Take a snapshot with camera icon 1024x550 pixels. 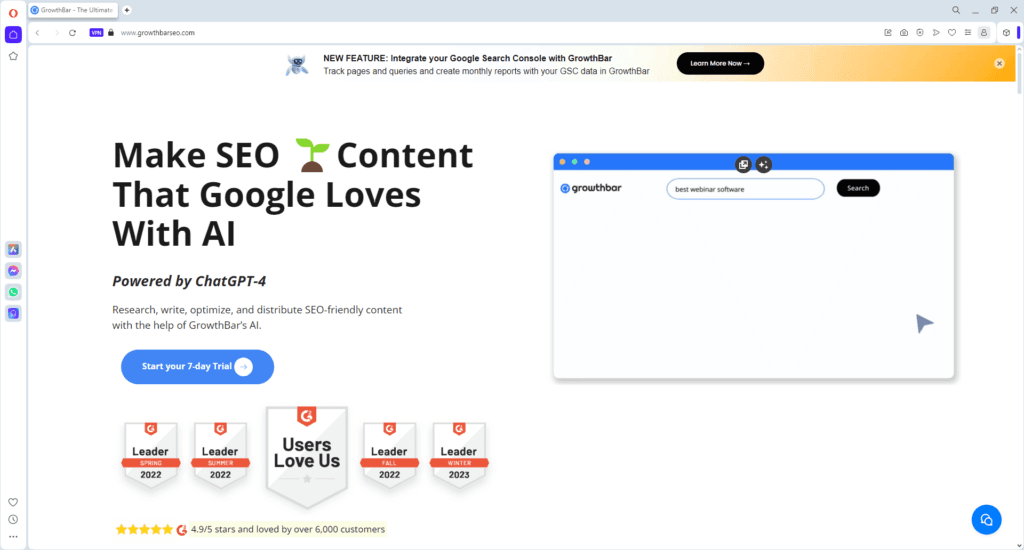click(904, 33)
